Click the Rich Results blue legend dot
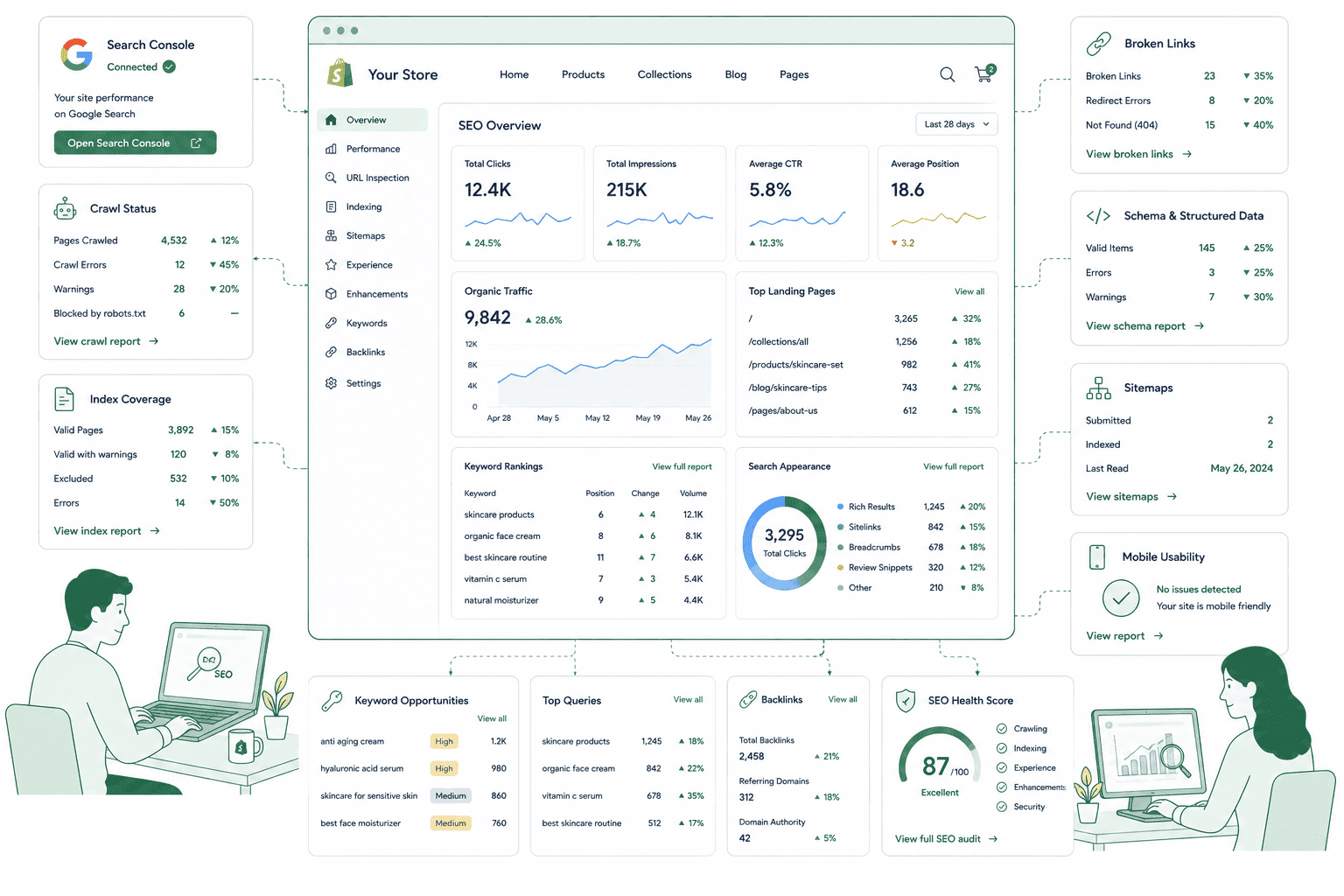Image resolution: width=1344 pixels, height=896 pixels. [x=840, y=507]
